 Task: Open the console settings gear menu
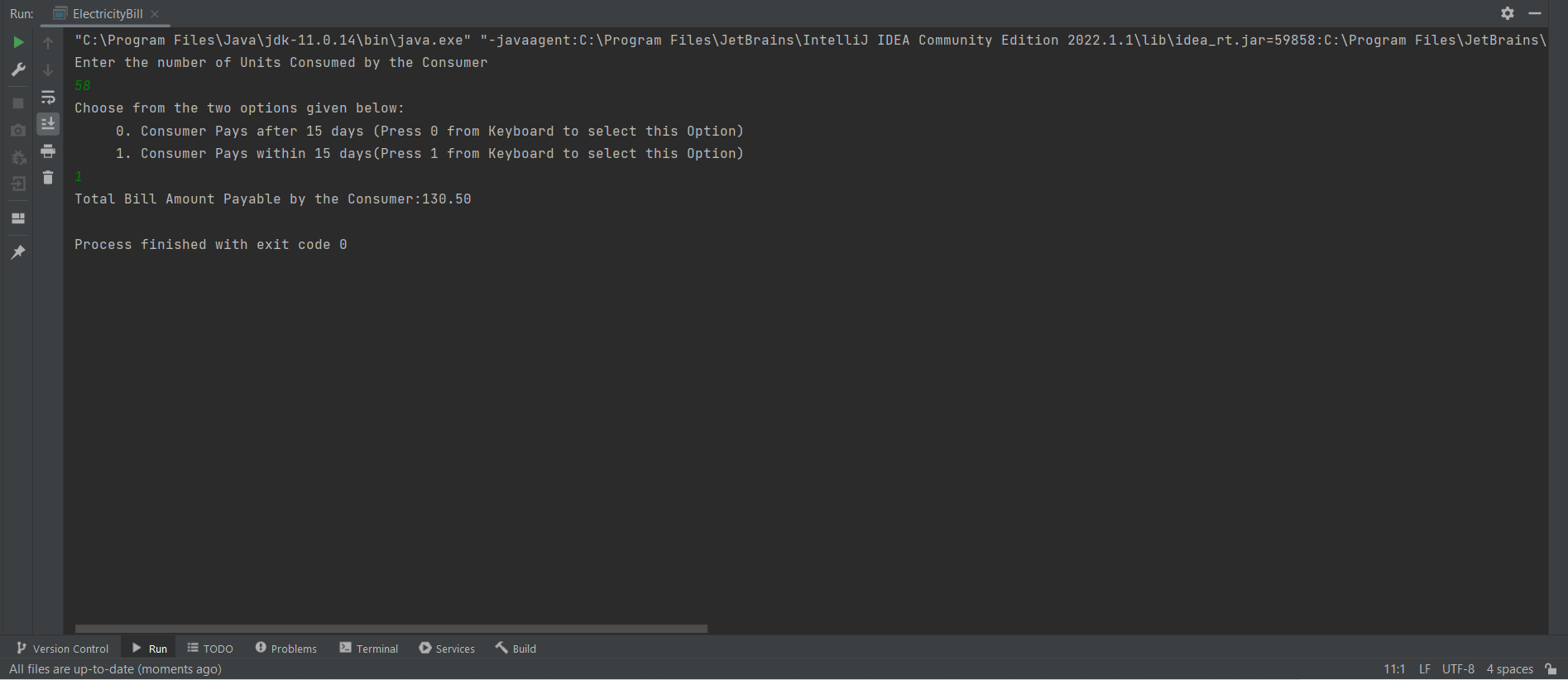click(x=1508, y=13)
